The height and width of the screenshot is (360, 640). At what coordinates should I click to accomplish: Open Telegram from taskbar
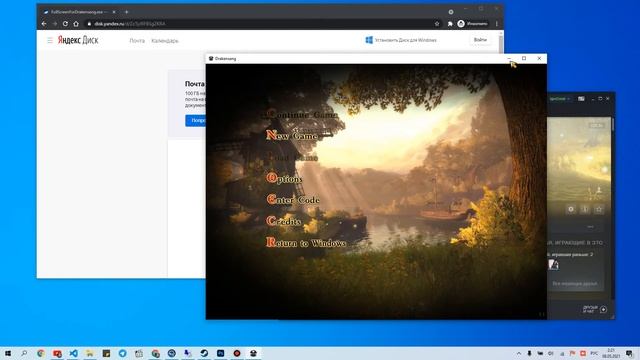point(122,353)
